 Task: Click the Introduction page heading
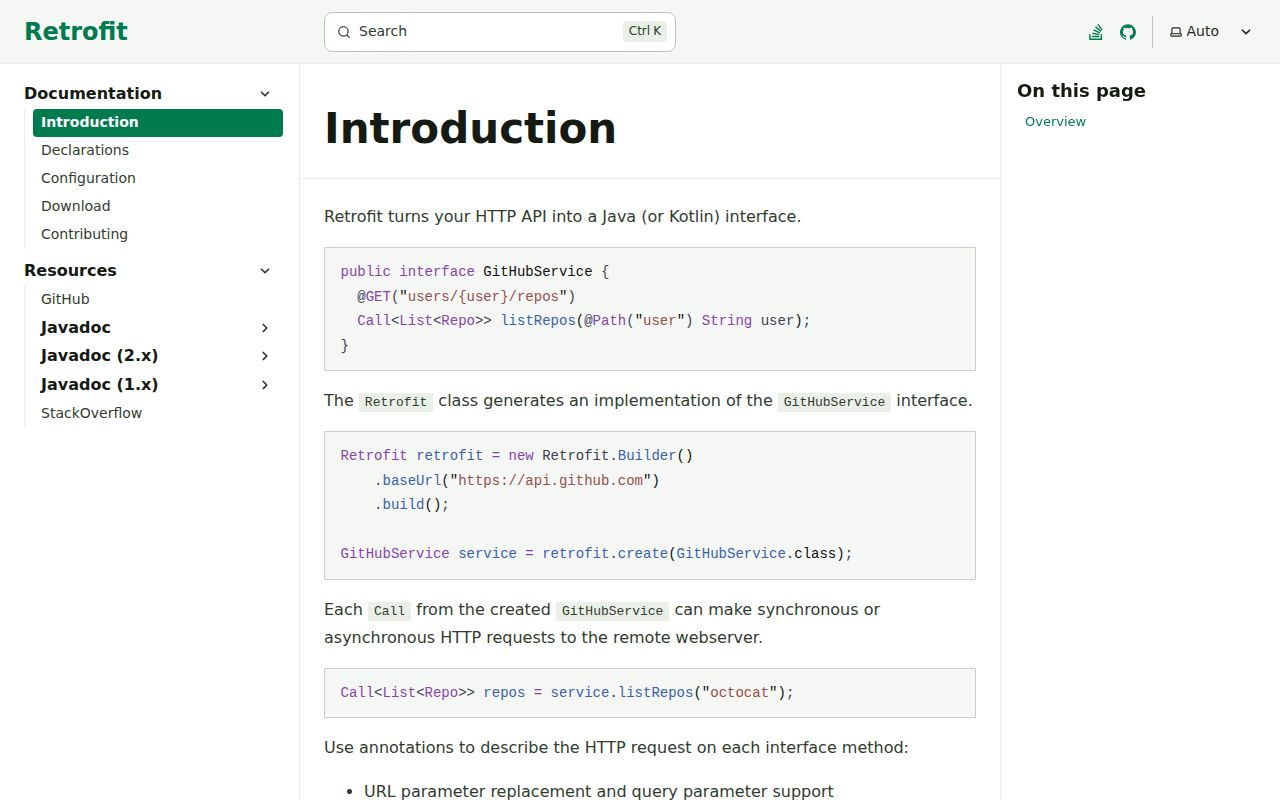[470, 128]
